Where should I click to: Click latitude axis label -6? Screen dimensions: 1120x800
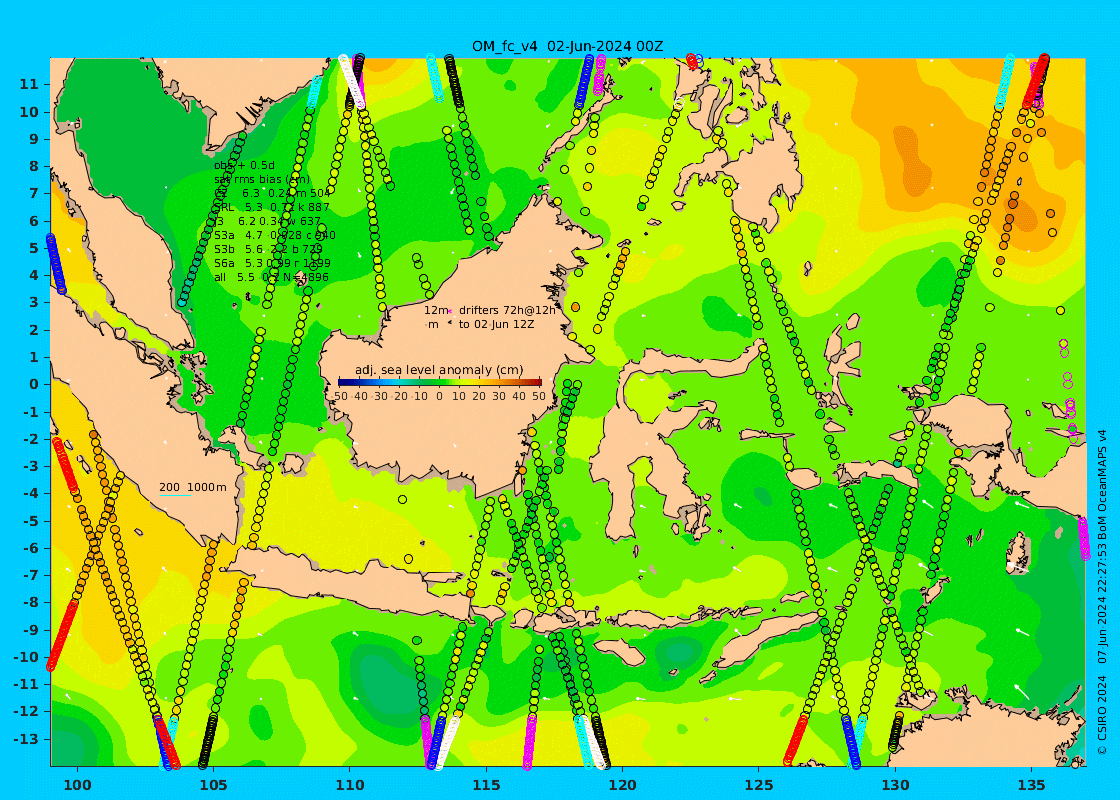pos(31,548)
